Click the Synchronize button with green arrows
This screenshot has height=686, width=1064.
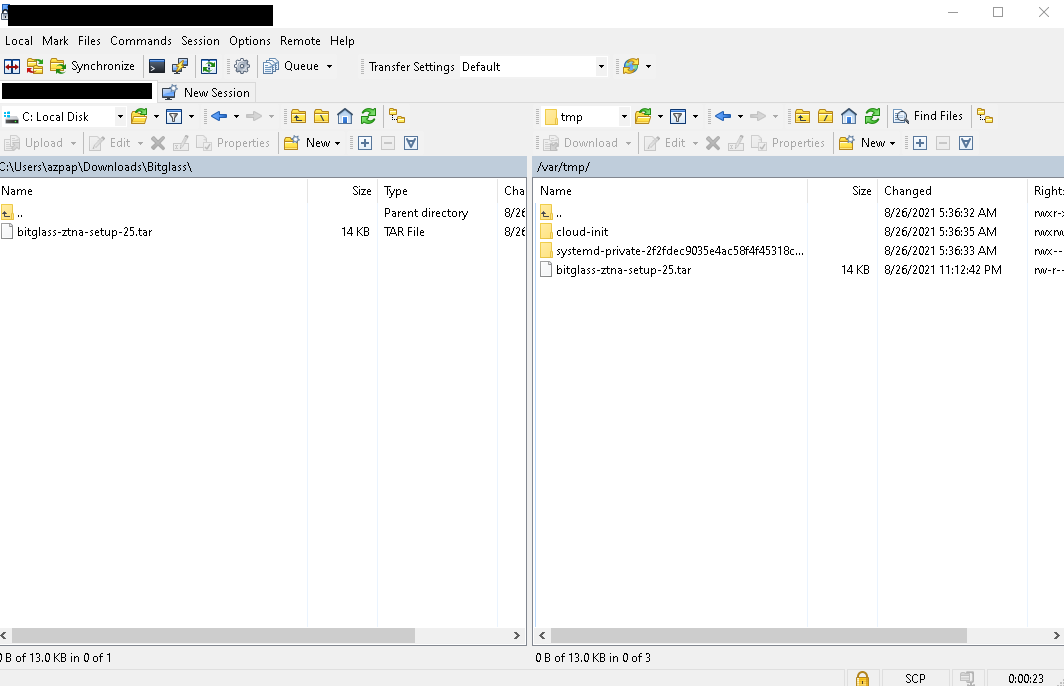[92, 66]
